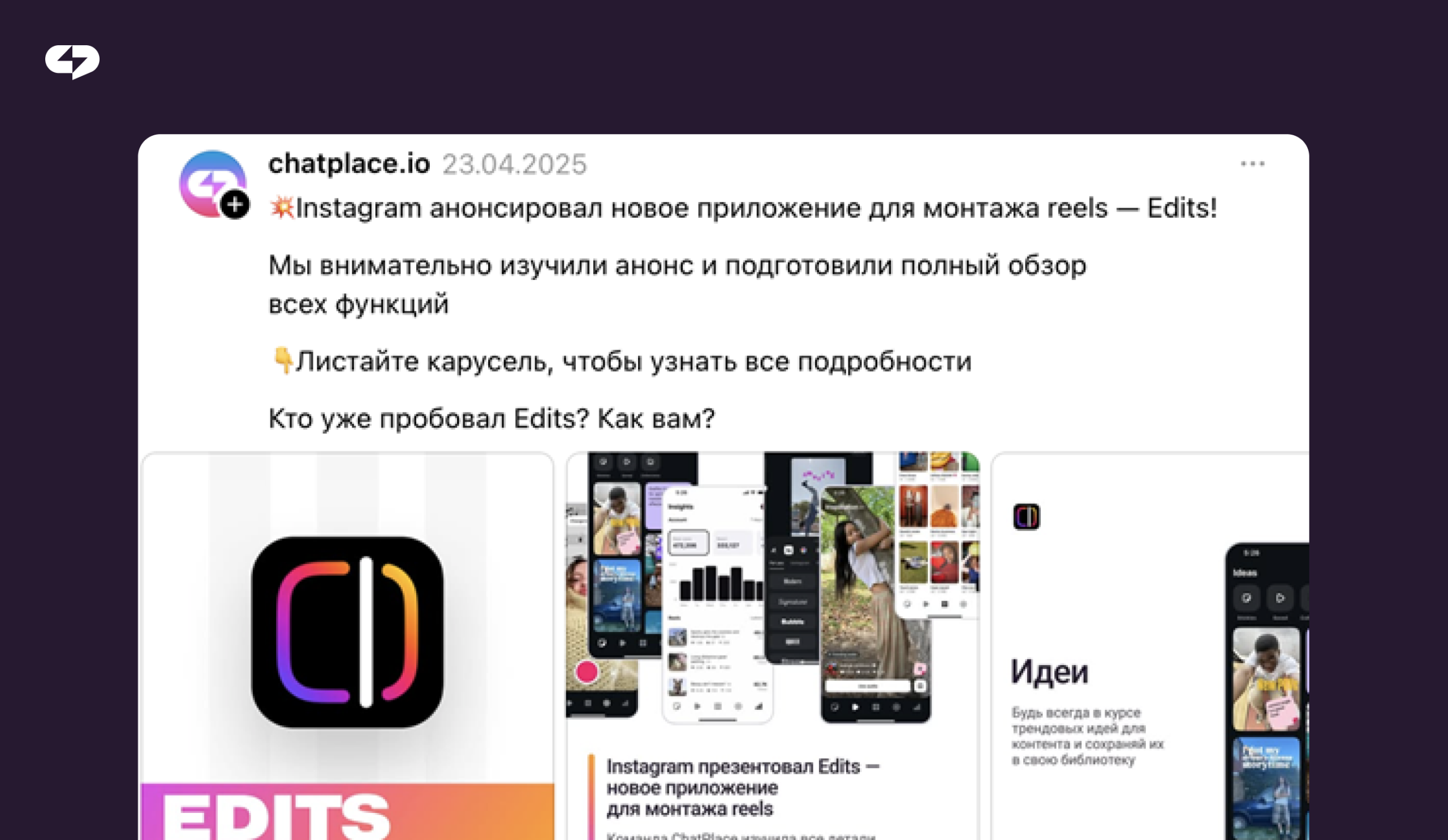The image size is (1448, 840).
Task: Open the third carousel slide titled Идеи
Action: point(1150,646)
